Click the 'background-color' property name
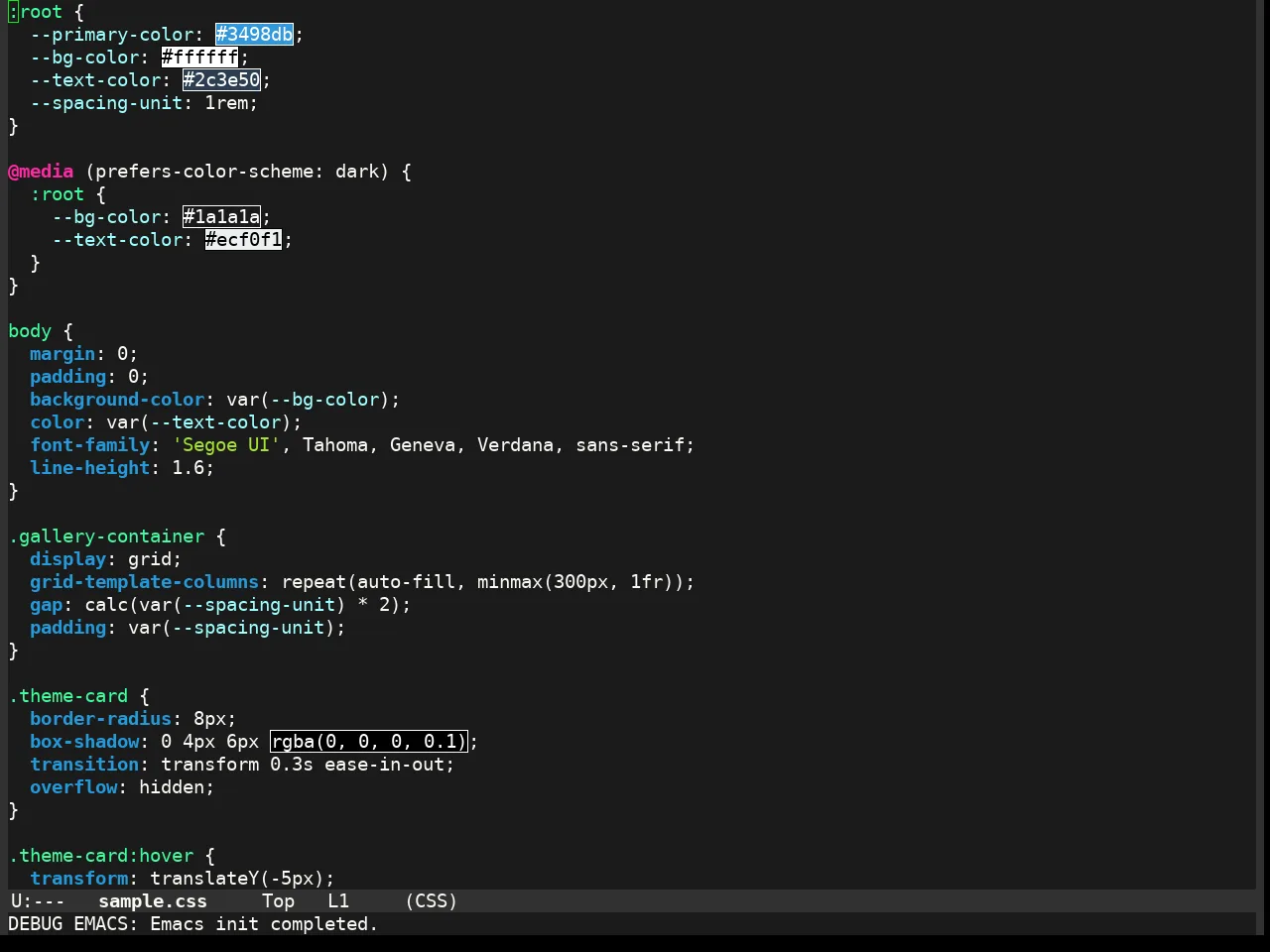Viewport: 1270px width, 952px height. coord(117,400)
